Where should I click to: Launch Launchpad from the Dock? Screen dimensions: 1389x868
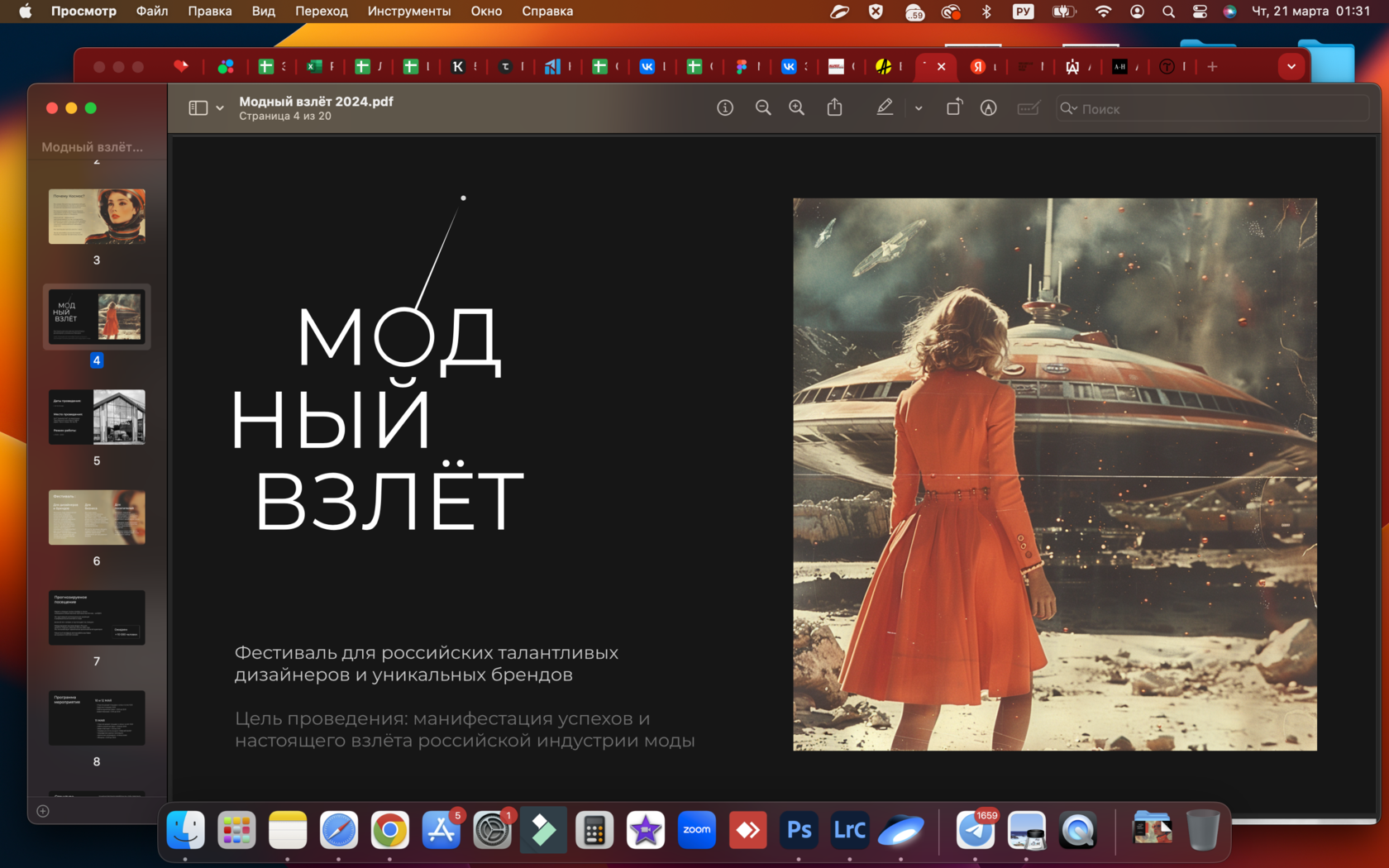236,830
